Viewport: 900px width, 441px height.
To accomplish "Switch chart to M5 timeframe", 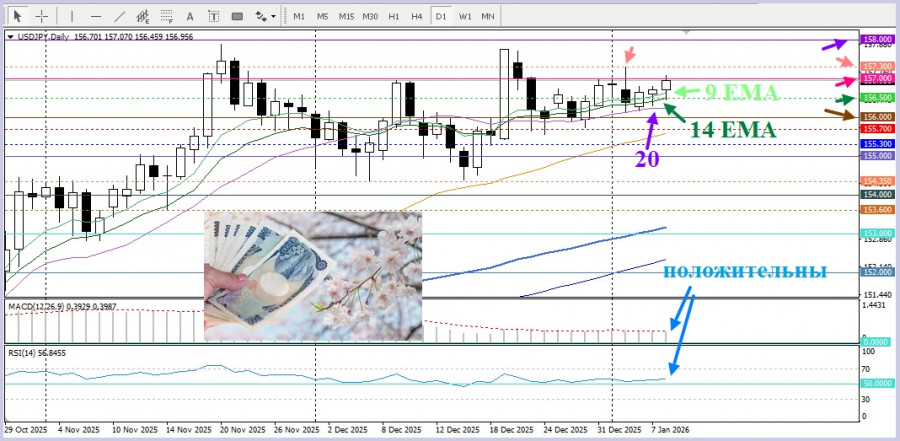I will click(x=323, y=16).
